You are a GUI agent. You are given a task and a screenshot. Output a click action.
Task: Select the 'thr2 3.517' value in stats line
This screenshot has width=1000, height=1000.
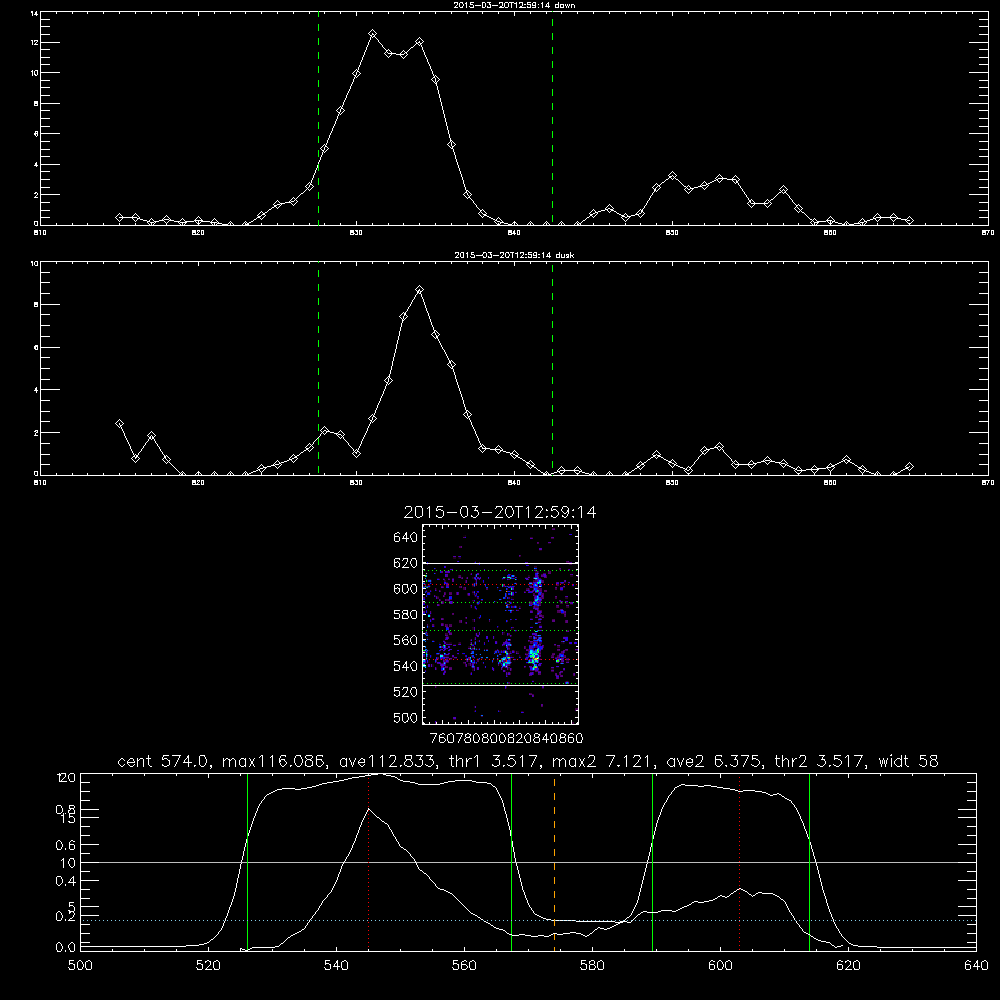819,761
